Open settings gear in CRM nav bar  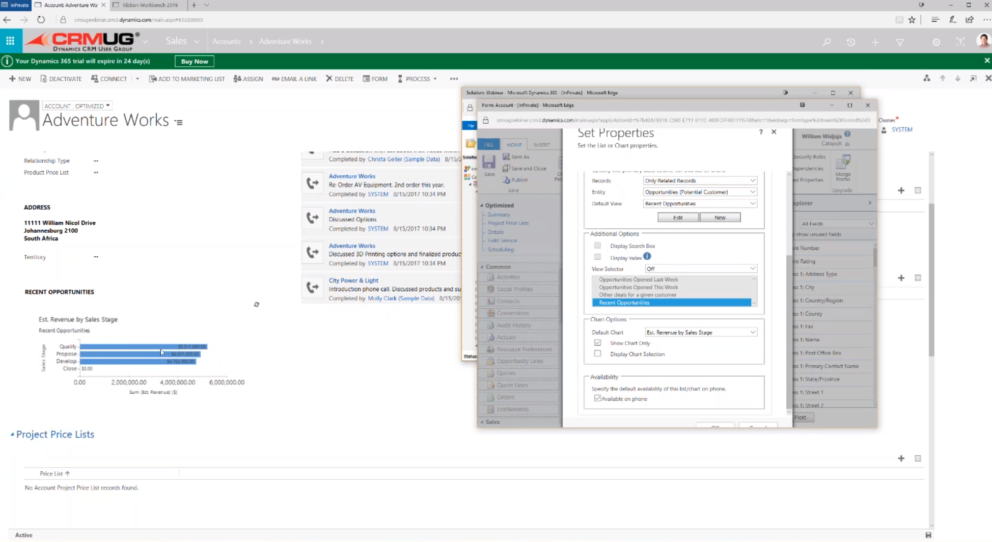pos(936,42)
